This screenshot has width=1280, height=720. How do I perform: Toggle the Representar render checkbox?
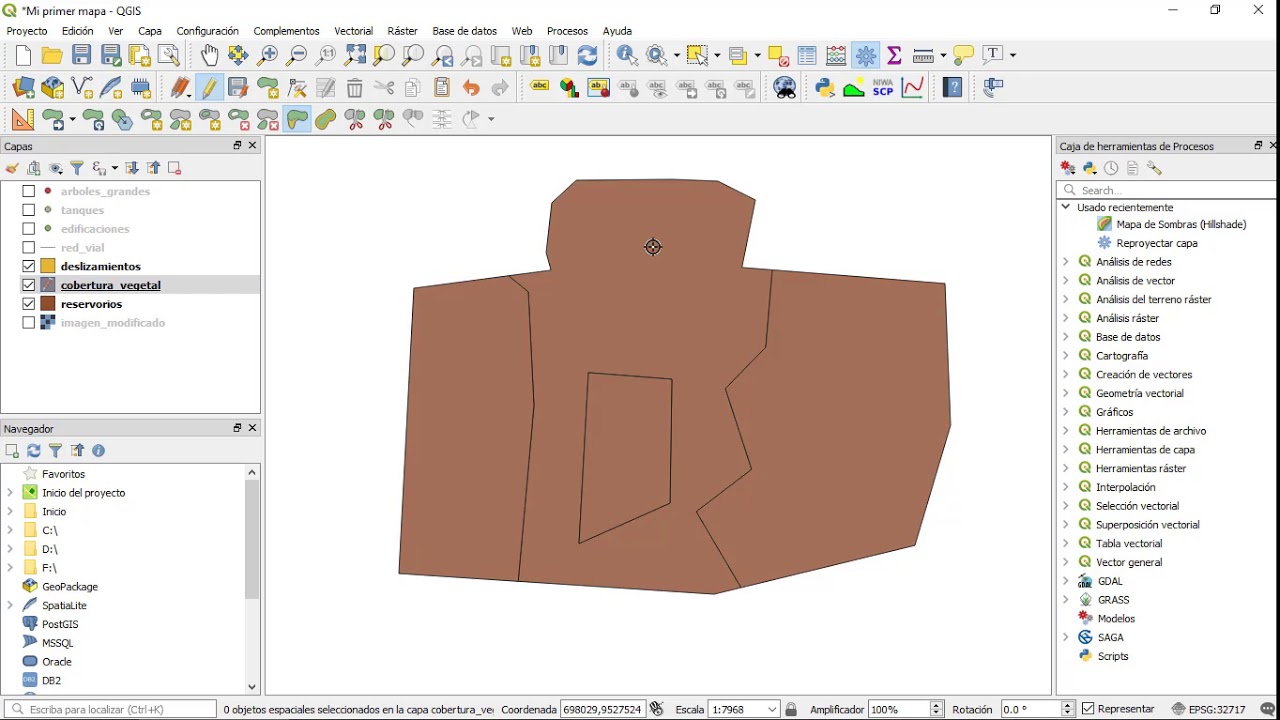click(x=1088, y=709)
